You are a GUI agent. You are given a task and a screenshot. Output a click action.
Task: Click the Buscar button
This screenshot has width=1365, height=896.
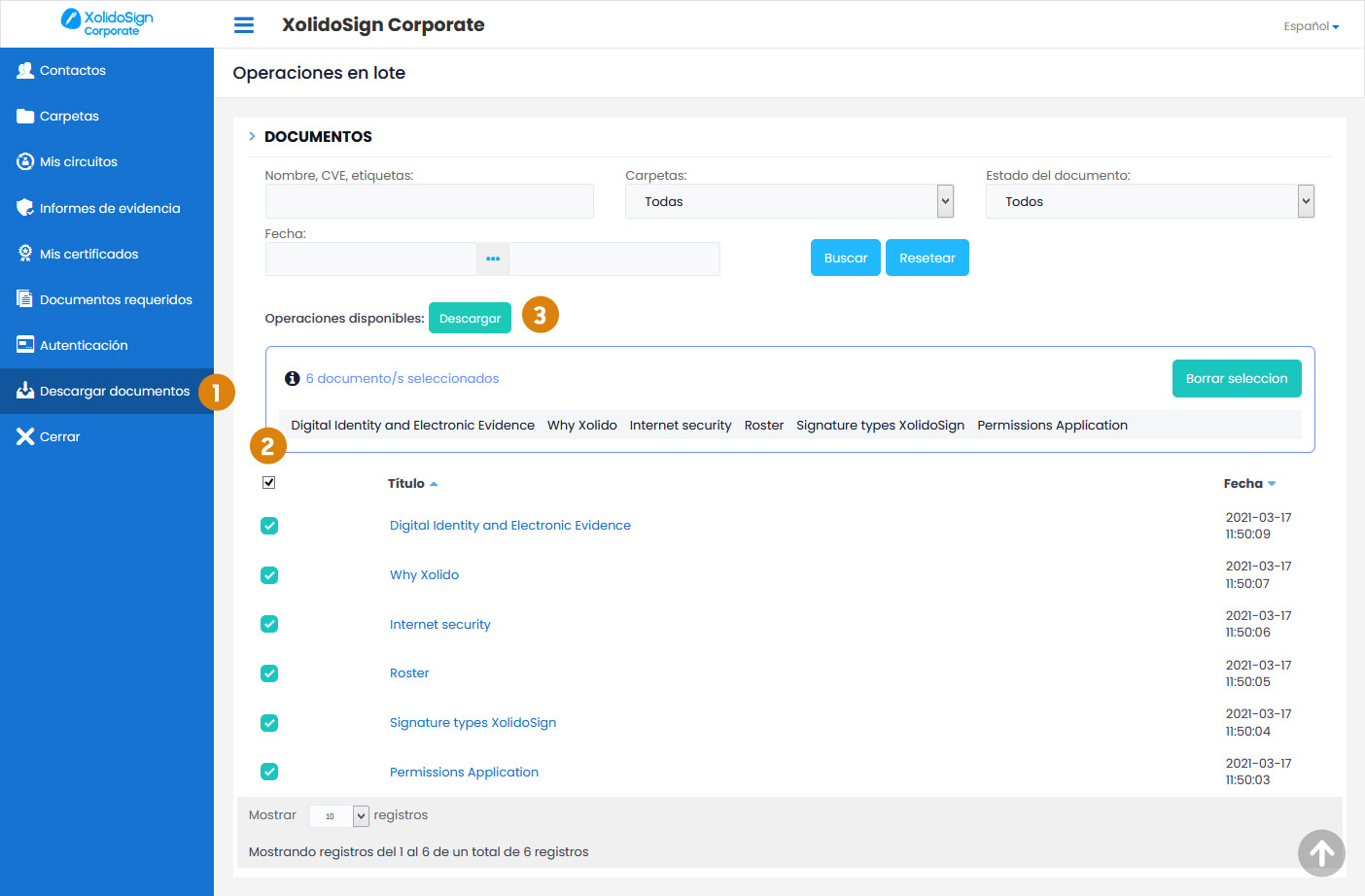click(846, 258)
